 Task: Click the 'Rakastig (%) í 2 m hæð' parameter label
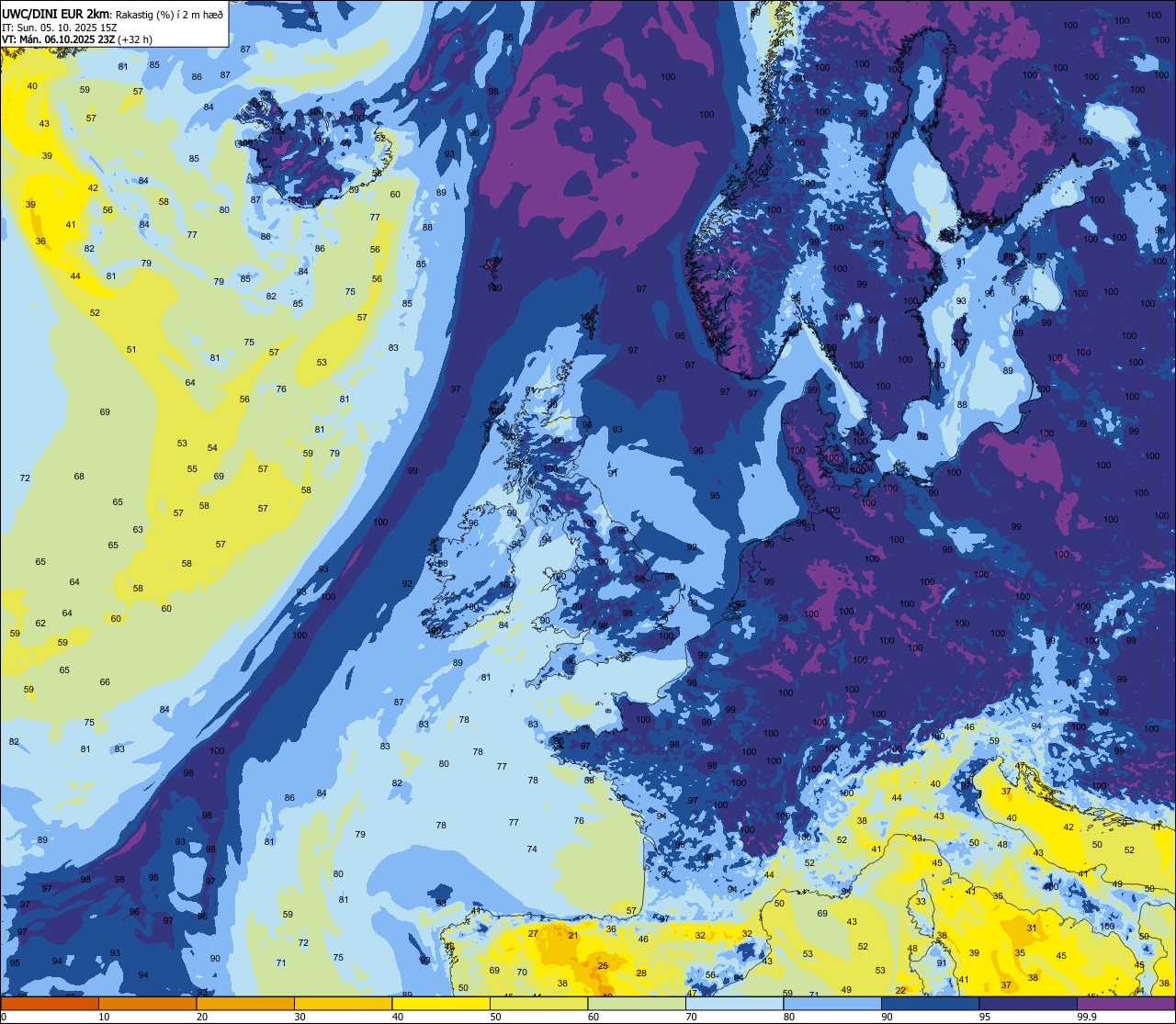pyautogui.click(x=168, y=14)
